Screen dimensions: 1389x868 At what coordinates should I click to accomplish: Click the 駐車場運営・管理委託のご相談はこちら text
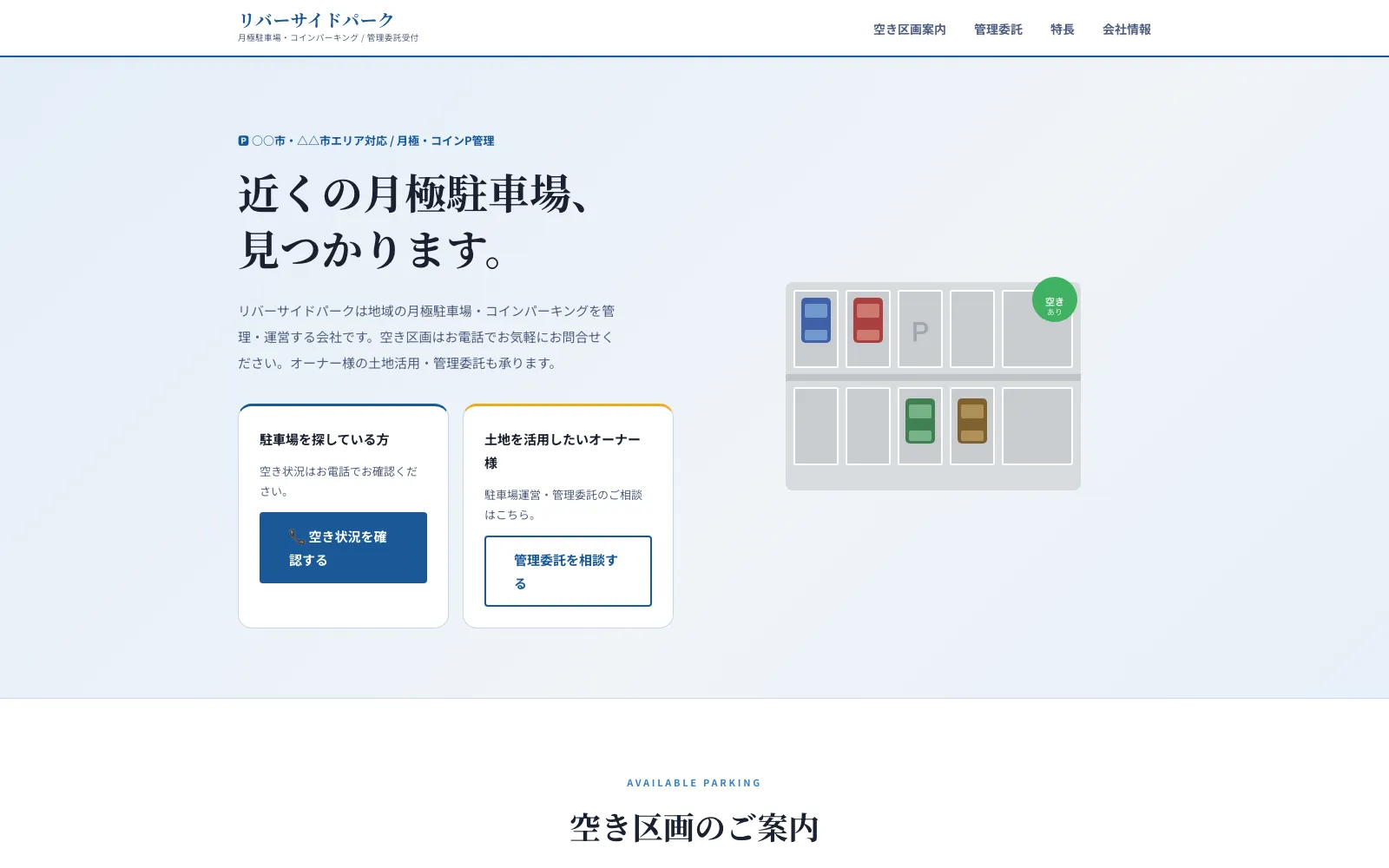pos(563,505)
